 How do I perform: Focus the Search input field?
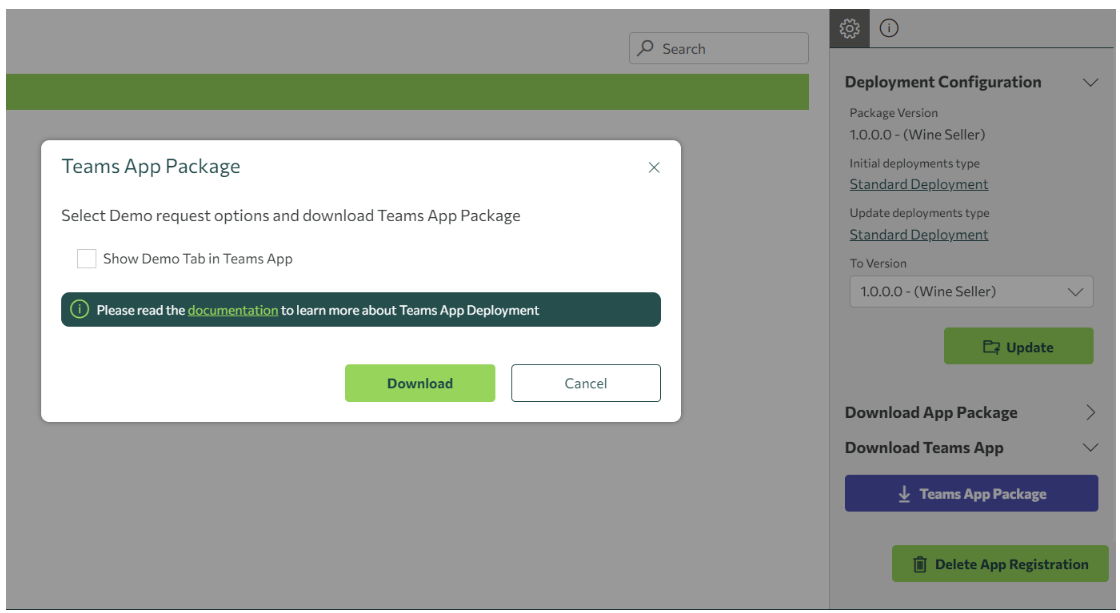719,48
